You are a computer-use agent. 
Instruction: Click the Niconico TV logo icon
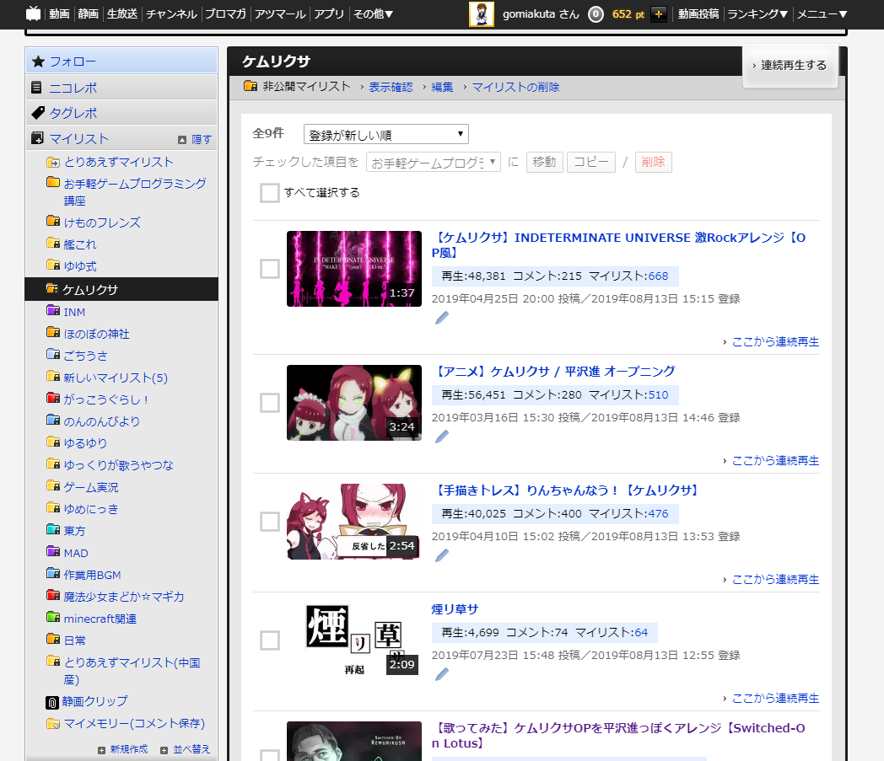(33, 14)
